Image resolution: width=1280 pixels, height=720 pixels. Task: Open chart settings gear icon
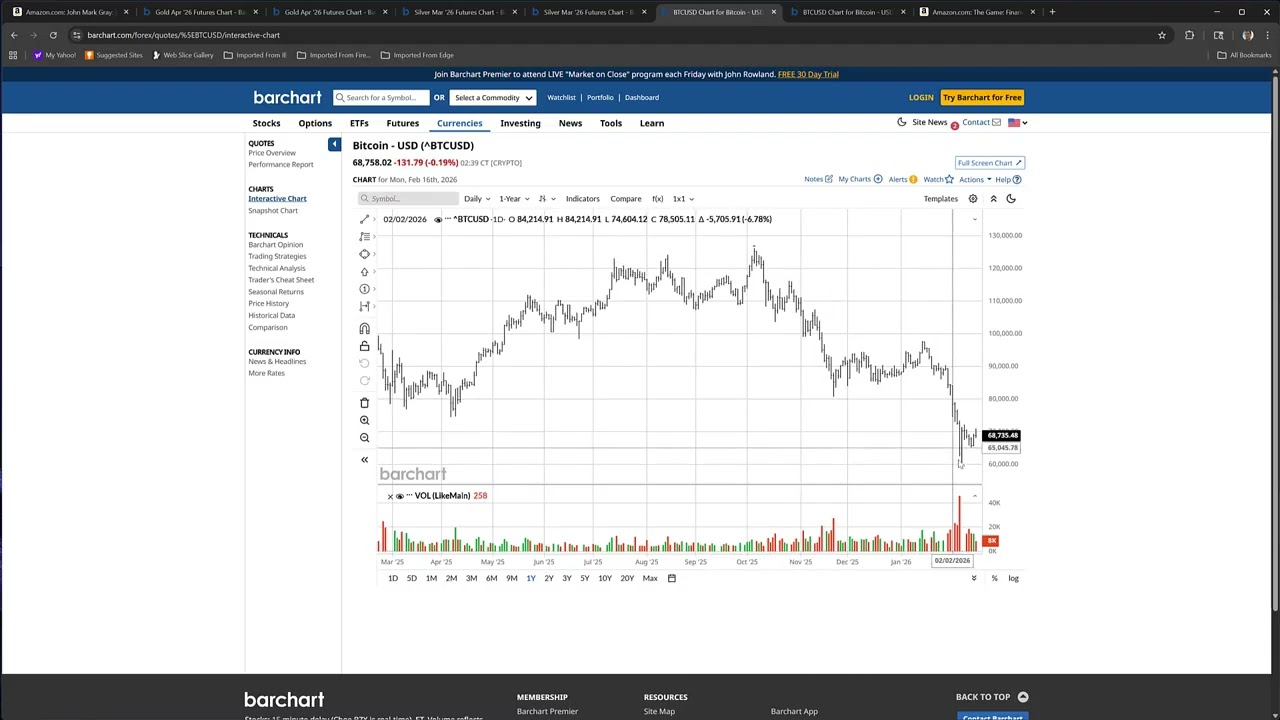tap(973, 199)
